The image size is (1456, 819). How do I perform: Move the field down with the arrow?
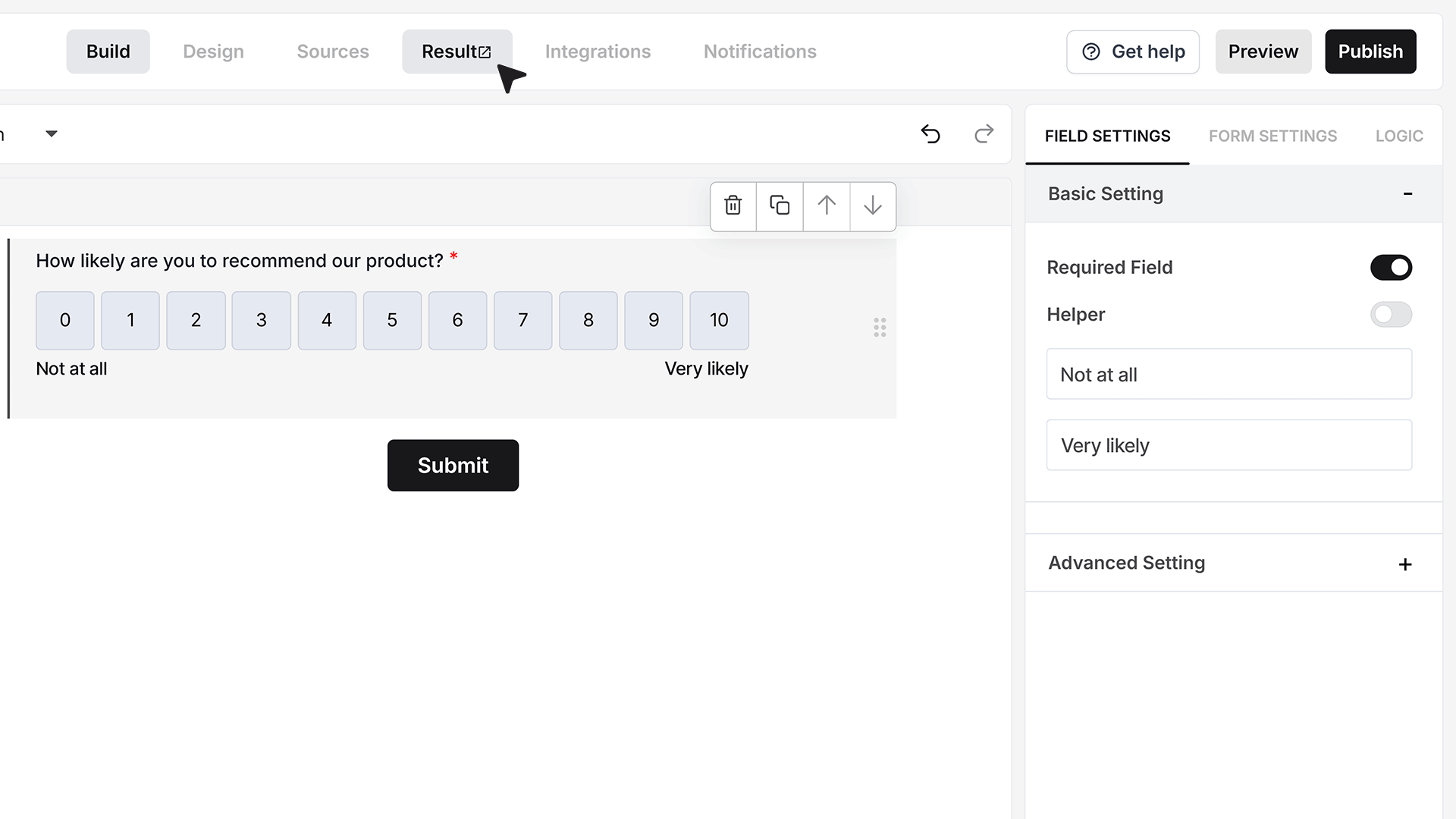coord(873,206)
